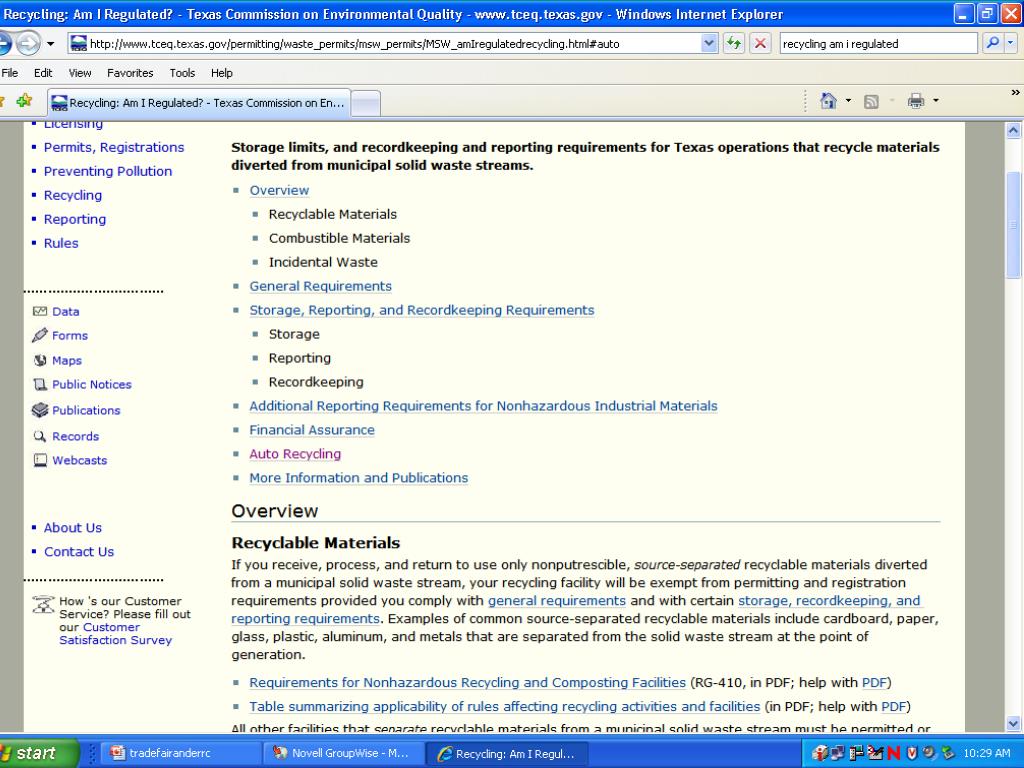The height and width of the screenshot is (768, 1024).
Task: Jump to the Overview contents link
Action: coord(279,191)
